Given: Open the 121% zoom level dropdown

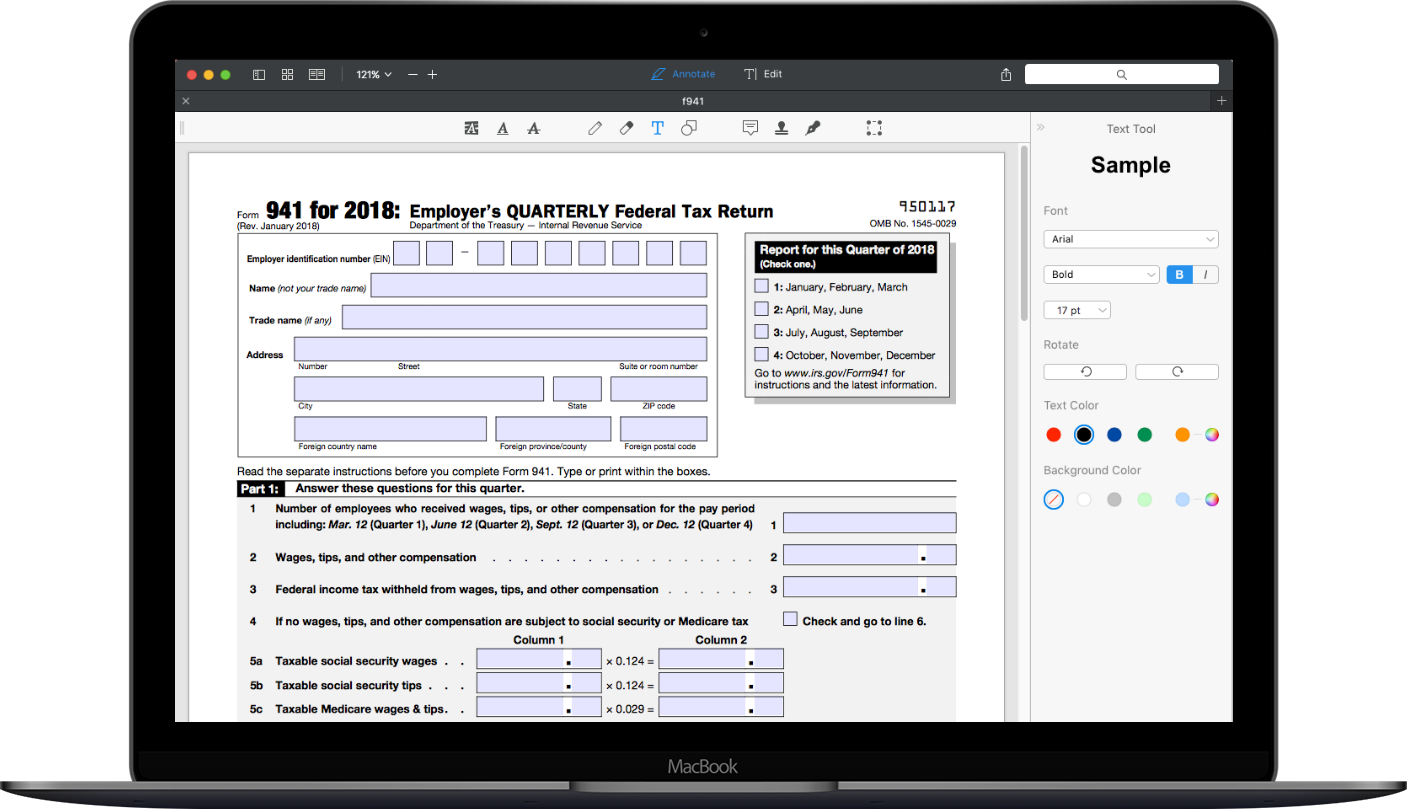Looking at the screenshot, I should [x=374, y=75].
